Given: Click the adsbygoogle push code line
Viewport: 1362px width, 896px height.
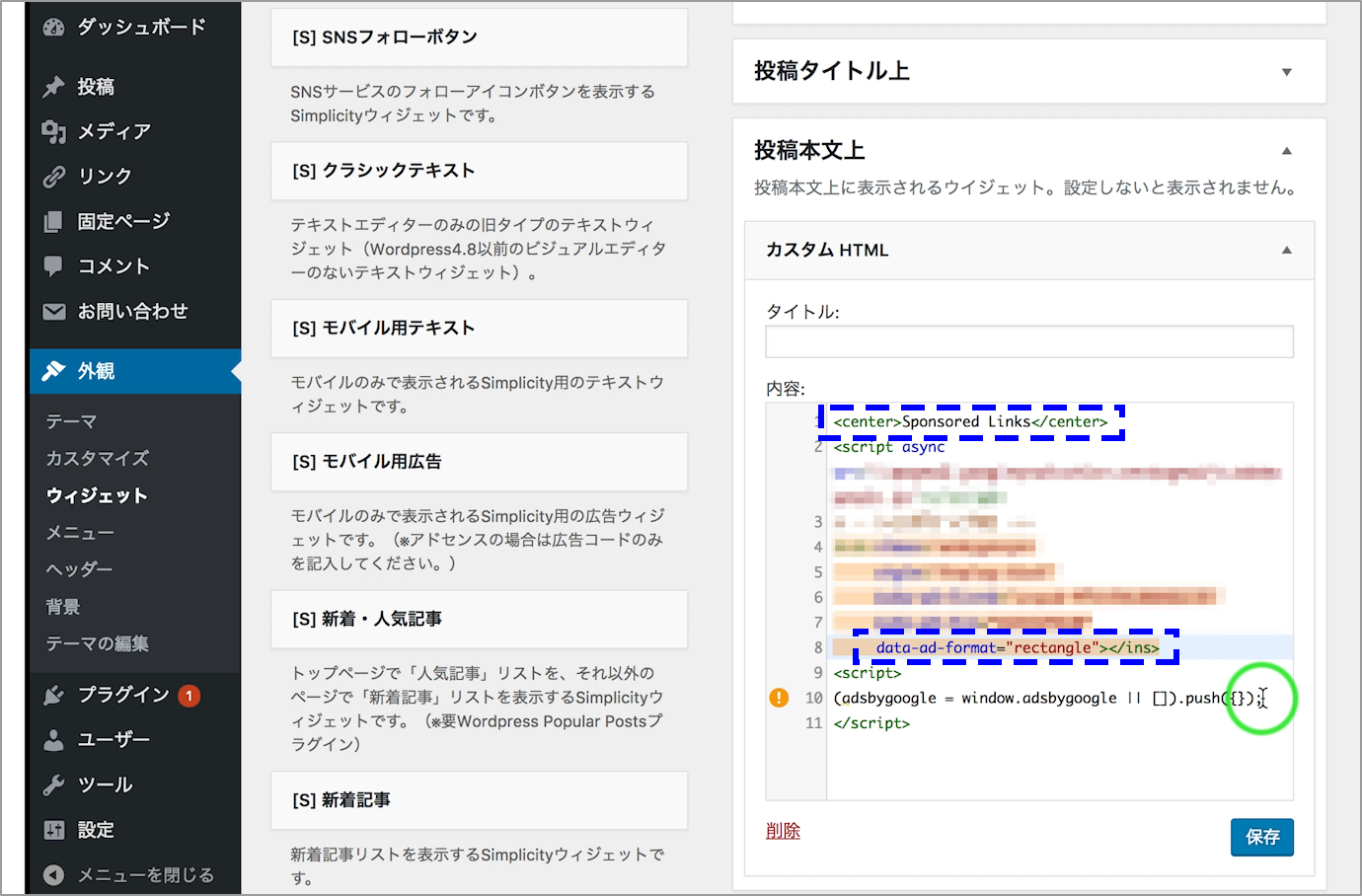Looking at the screenshot, I should coord(1049,698).
